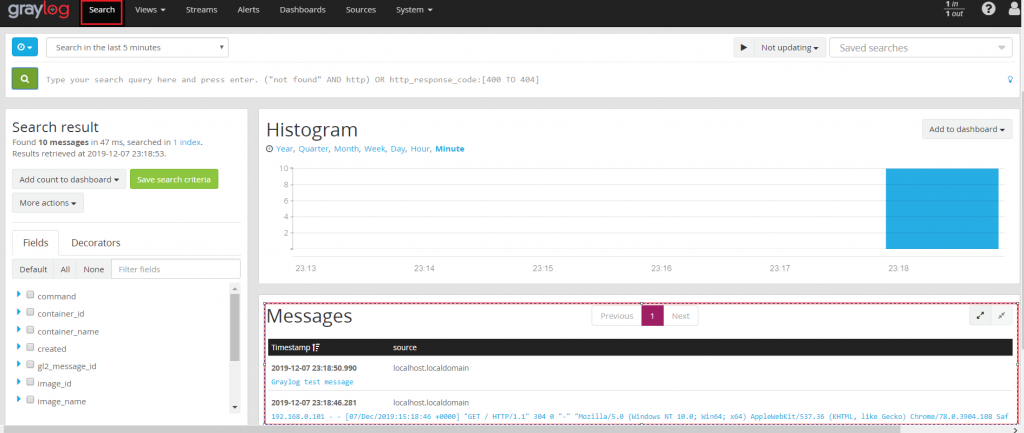Click the Filter fields input
The image size is (1024, 433).
click(x=176, y=269)
